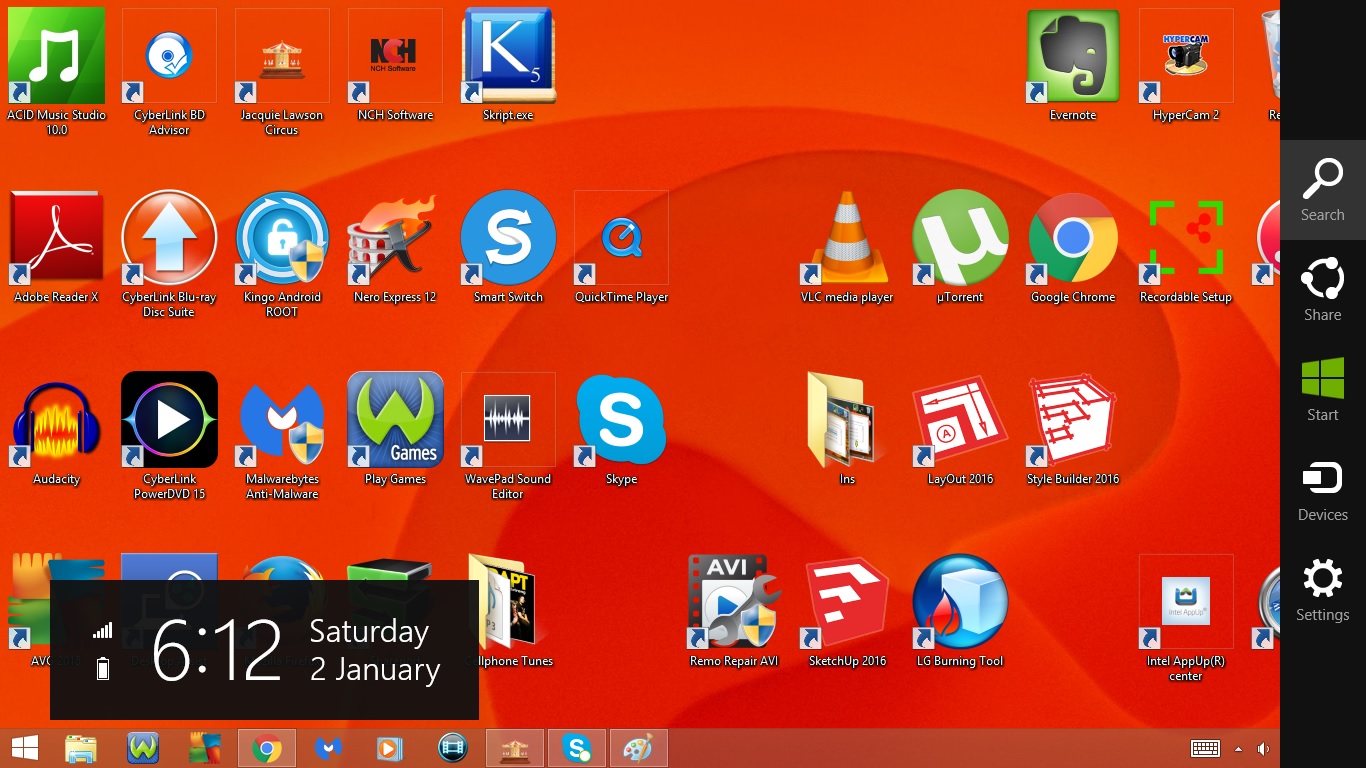Launch VLC media player shortcut
Image resolution: width=1366 pixels, height=768 pixels.
(847, 248)
